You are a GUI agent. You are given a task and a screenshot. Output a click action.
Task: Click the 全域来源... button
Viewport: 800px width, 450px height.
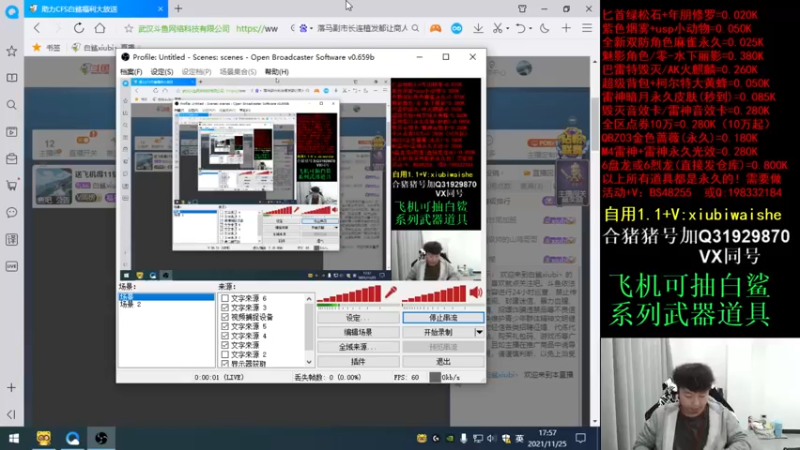point(358,347)
